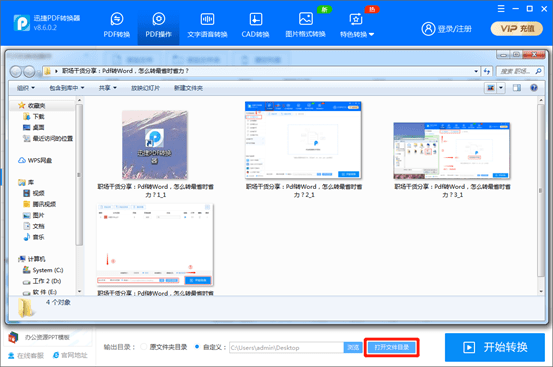Open the 登录/注册 link

point(455,29)
